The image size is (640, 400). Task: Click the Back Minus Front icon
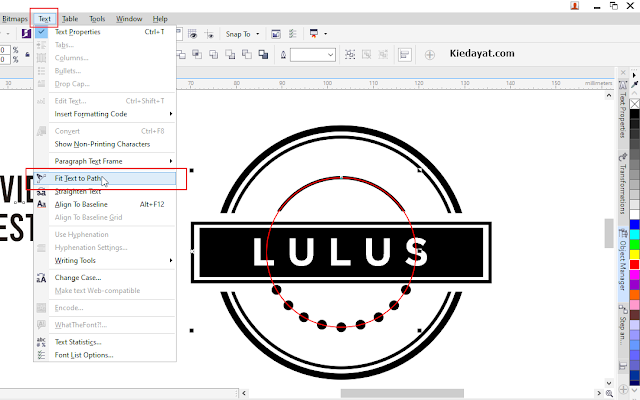click(247, 54)
